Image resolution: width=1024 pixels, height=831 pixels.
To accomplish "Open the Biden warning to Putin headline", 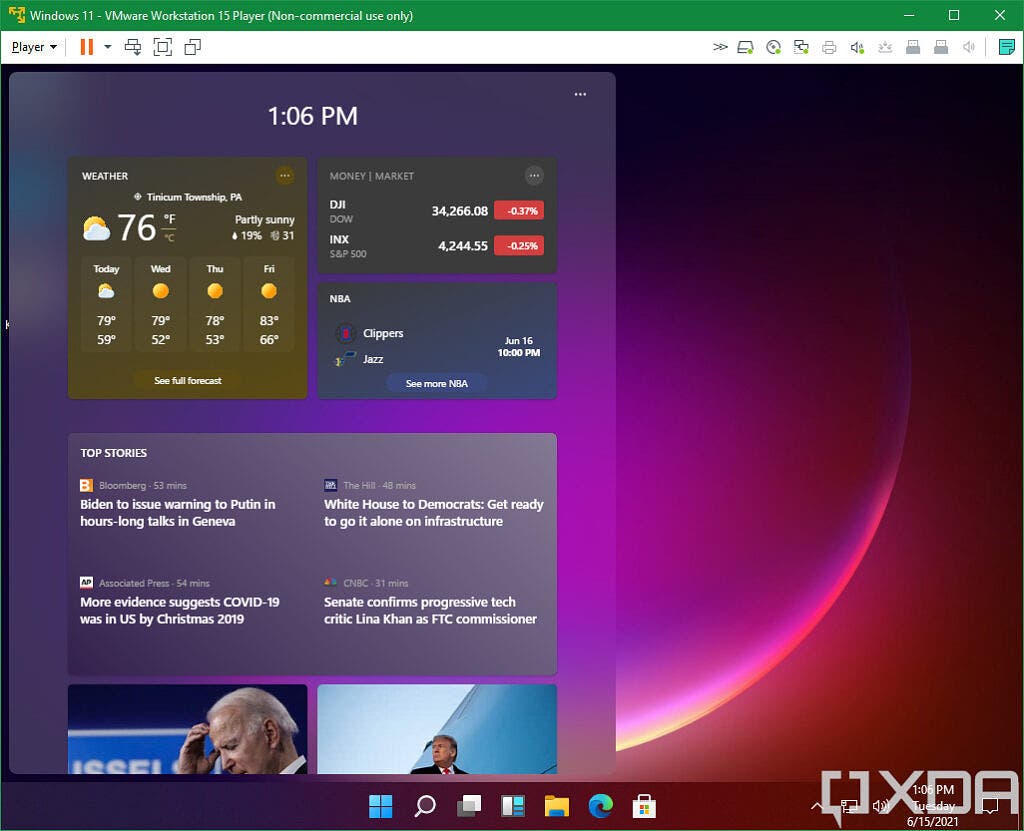I will 176,513.
